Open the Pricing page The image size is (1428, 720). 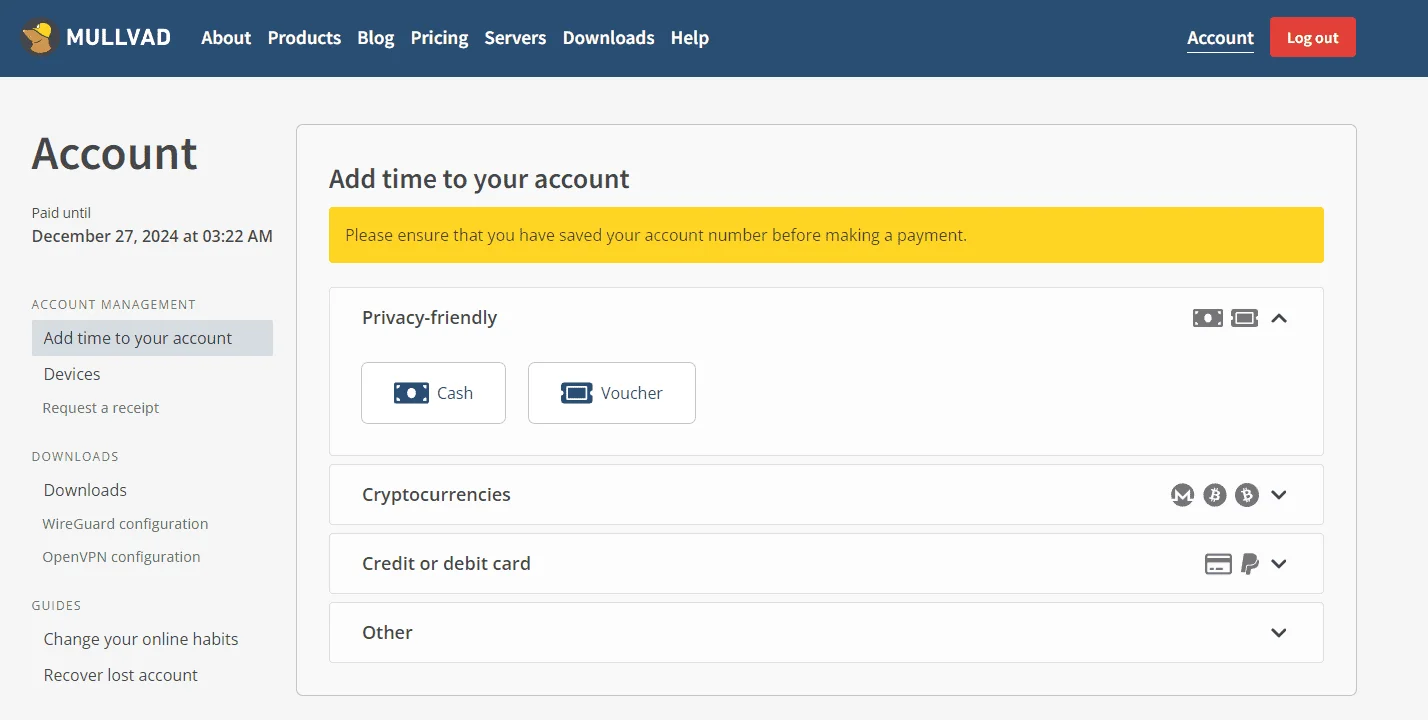[439, 38]
